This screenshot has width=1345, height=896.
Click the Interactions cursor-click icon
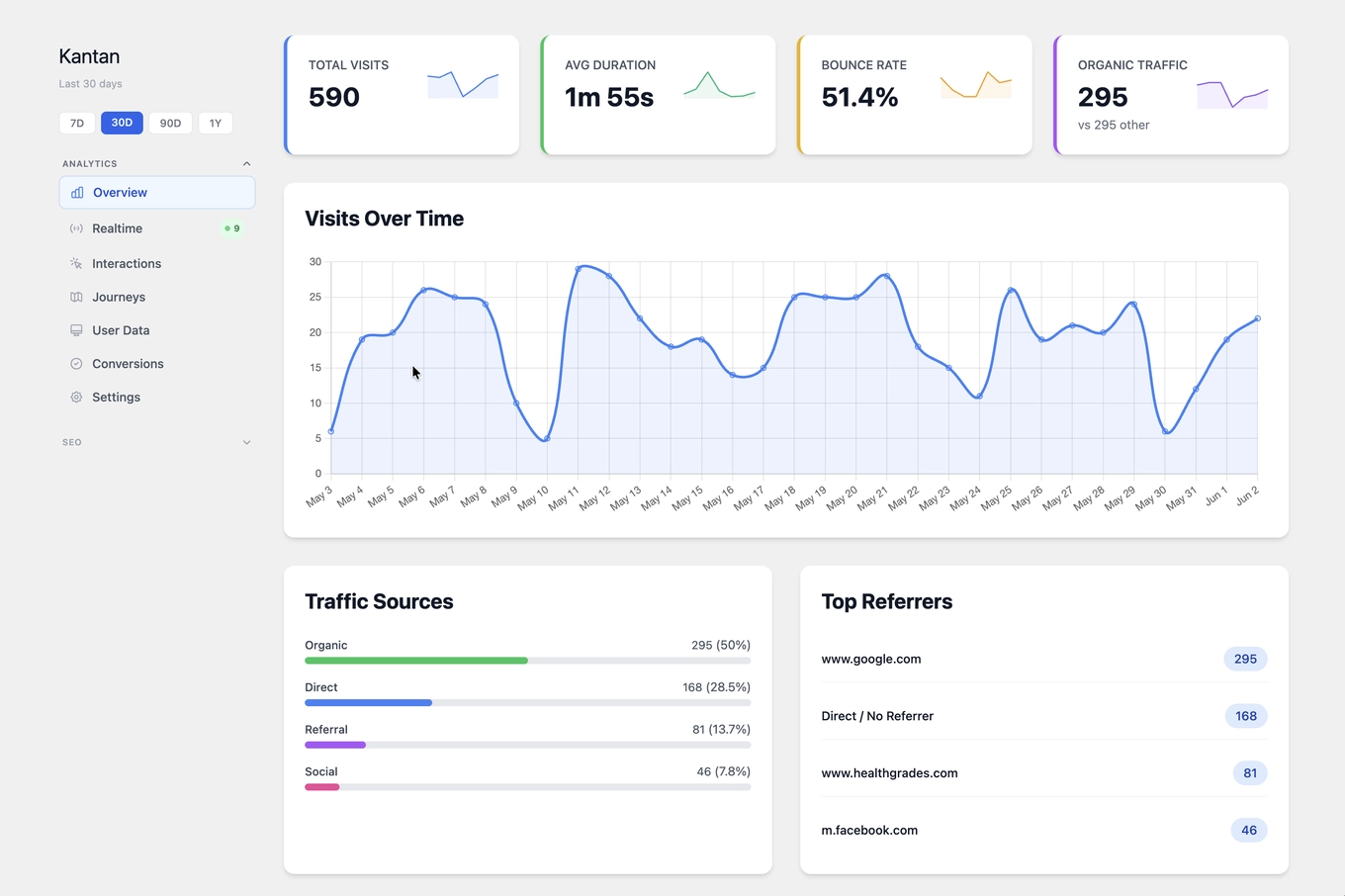coord(76,264)
